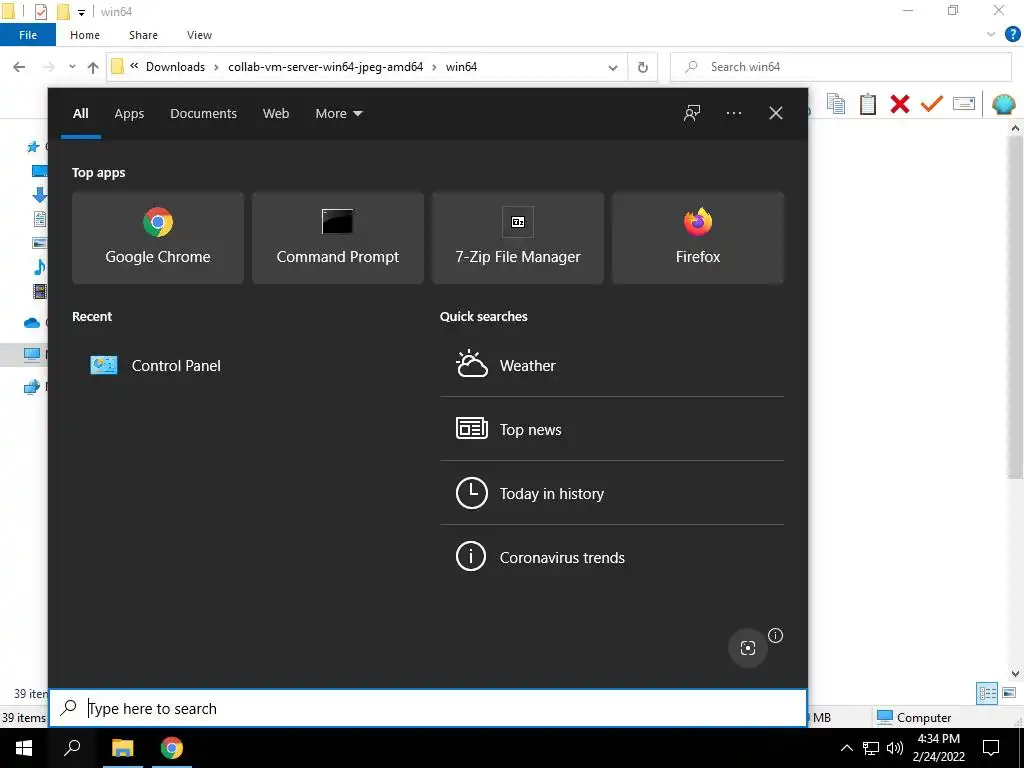Focus the Type here to search box
1024x768 pixels.
pyautogui.click(x=428, y=709)
